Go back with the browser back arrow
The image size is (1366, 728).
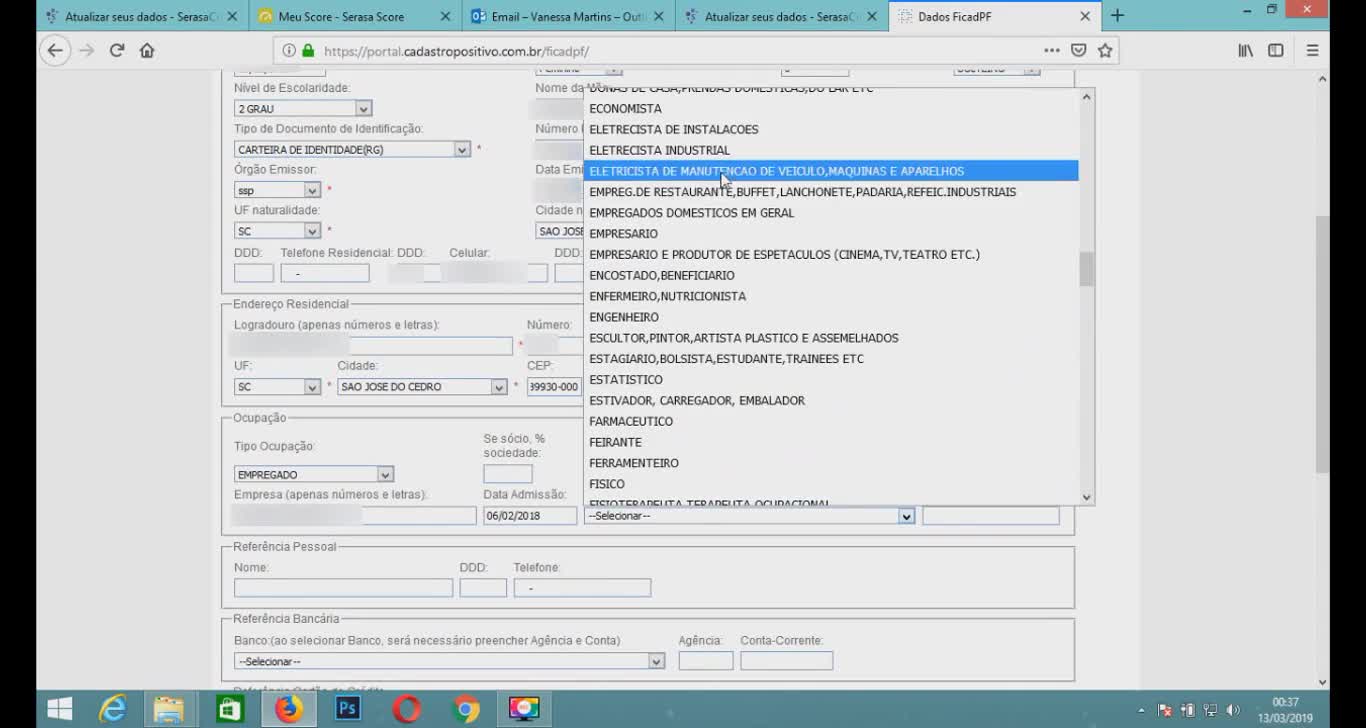point(55,50)
